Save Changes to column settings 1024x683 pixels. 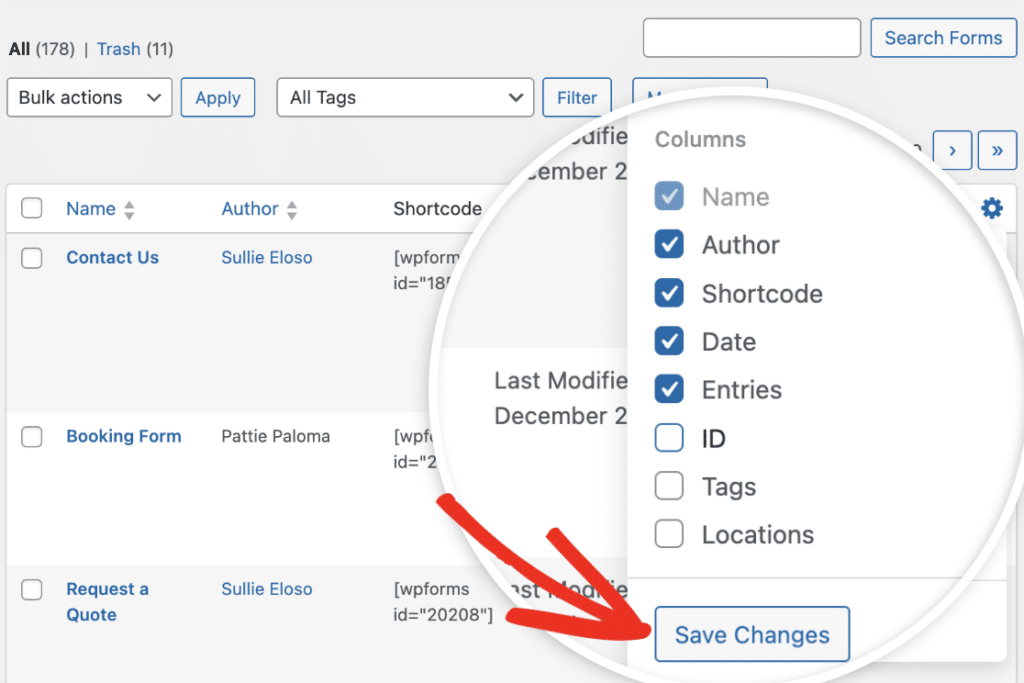point(751,634)
